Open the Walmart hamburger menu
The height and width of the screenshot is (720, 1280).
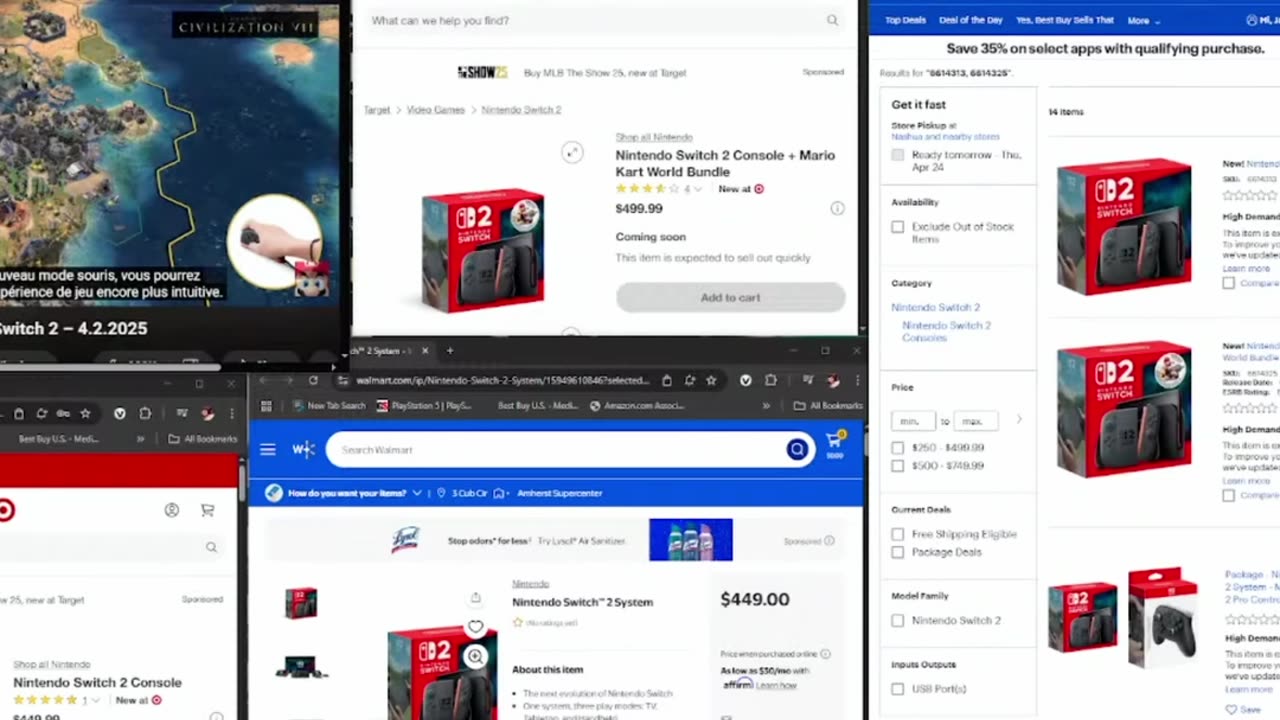(x=267, y=450)
